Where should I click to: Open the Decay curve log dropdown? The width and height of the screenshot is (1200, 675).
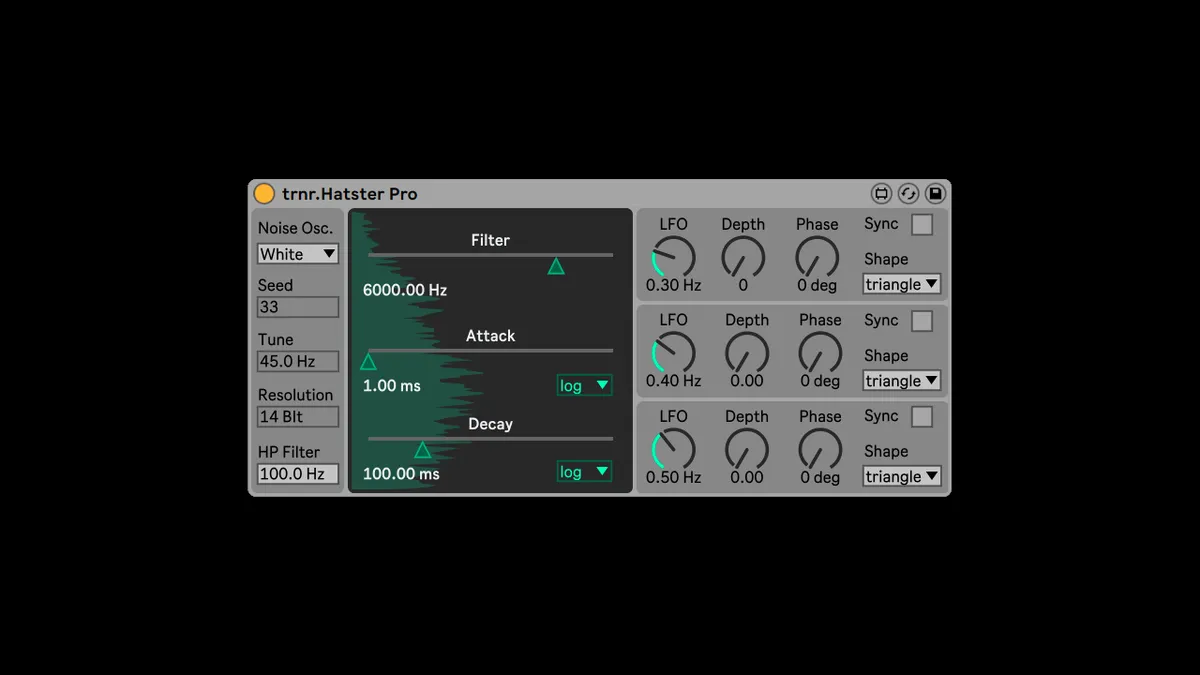584,472
